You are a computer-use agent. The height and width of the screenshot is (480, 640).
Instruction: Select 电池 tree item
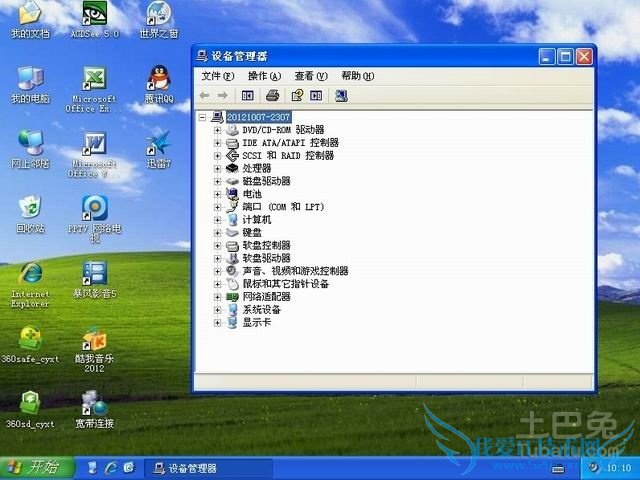(252, 194)
